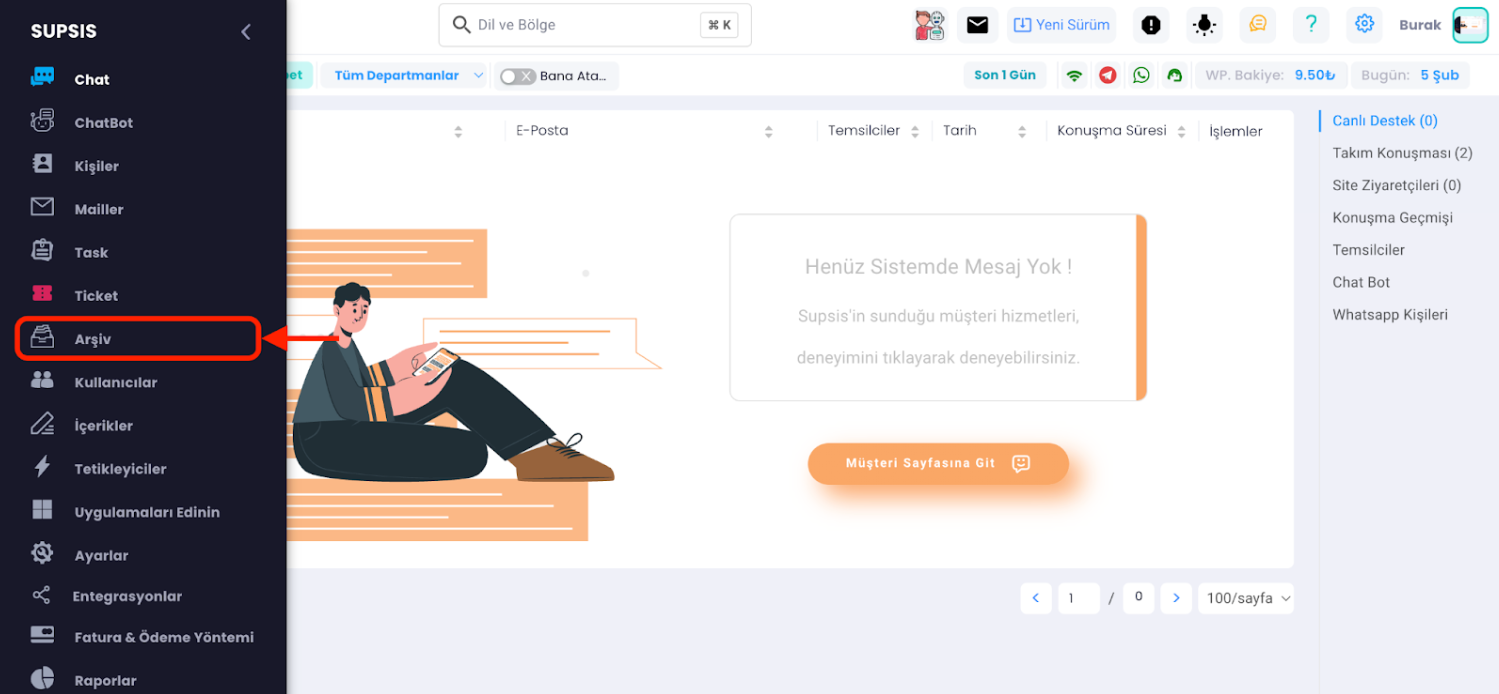The width and height of the screenshot is (1499, 694).
Task: Open the Entegrasyonlar share icon
Action: coord(41,596)
